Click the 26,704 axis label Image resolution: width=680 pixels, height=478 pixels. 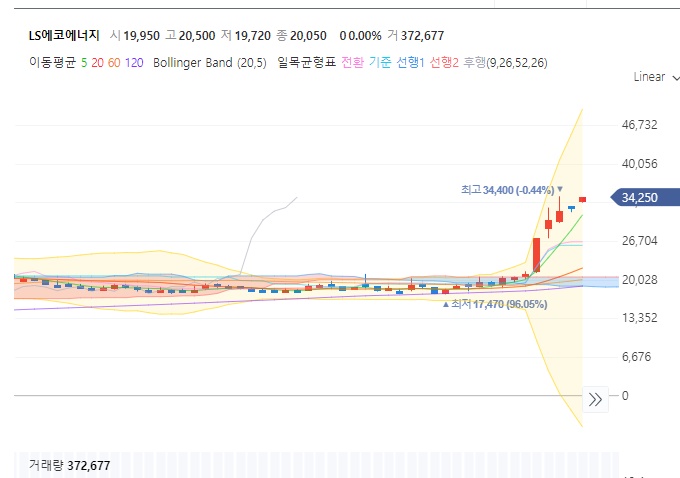[639, 241]
